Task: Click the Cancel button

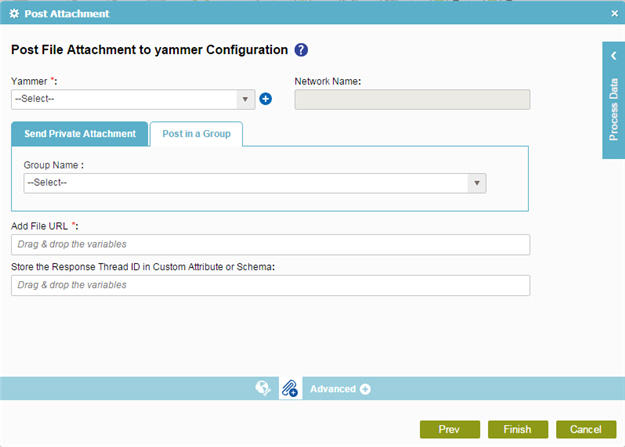Action: (x=586, y=429)
